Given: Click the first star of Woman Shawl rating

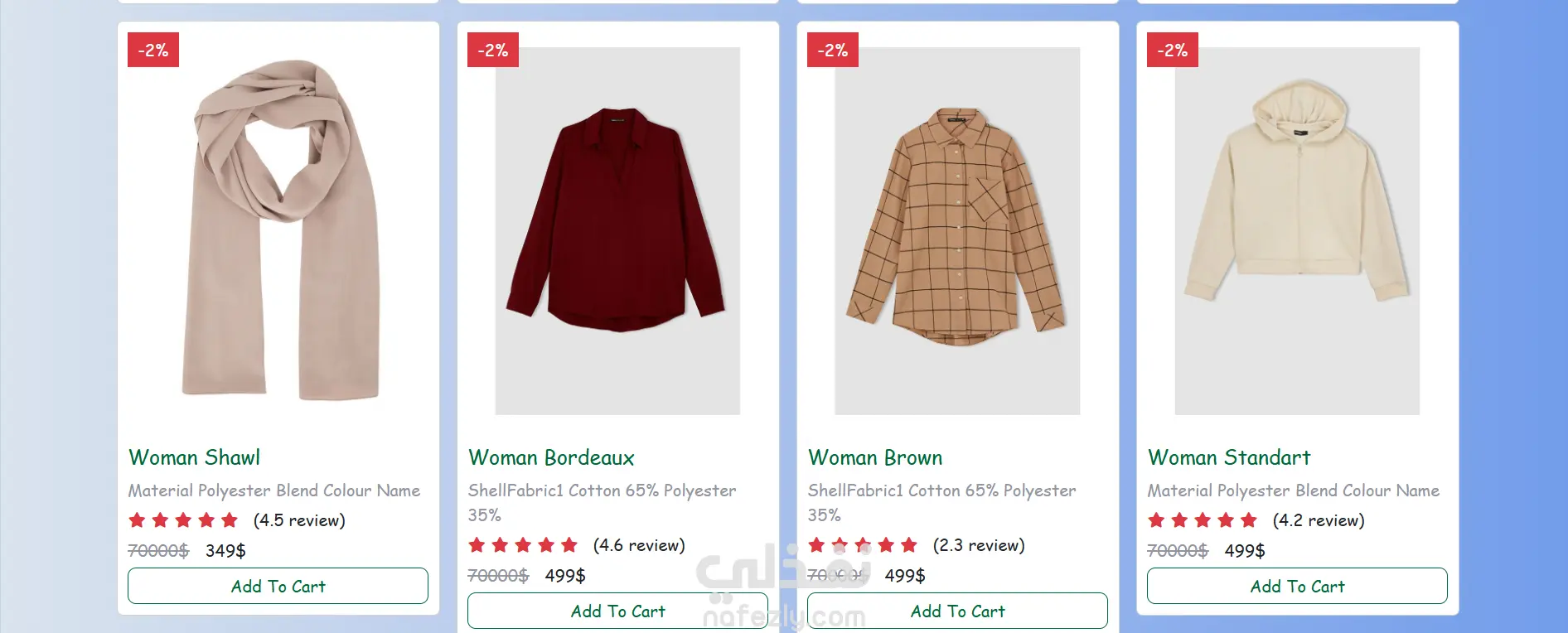Looking at the screenshot, I should pos(137,520).
